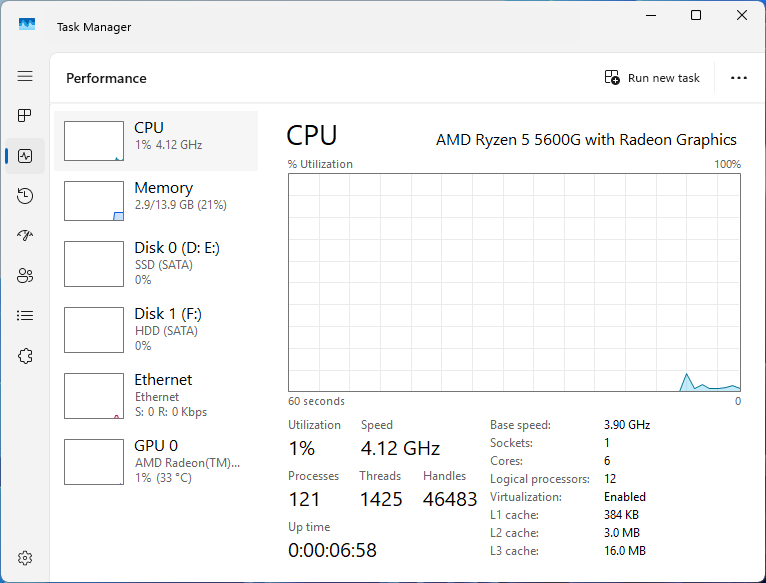Open the Startup apps page icon
The image size is (766, 583).
tap(25, 236)
